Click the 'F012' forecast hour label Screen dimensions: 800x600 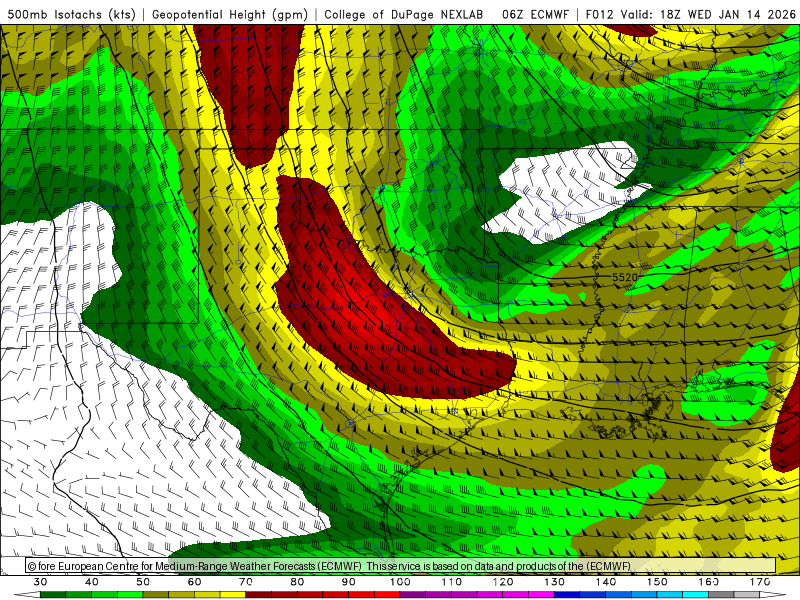click(x=599, y=14)
